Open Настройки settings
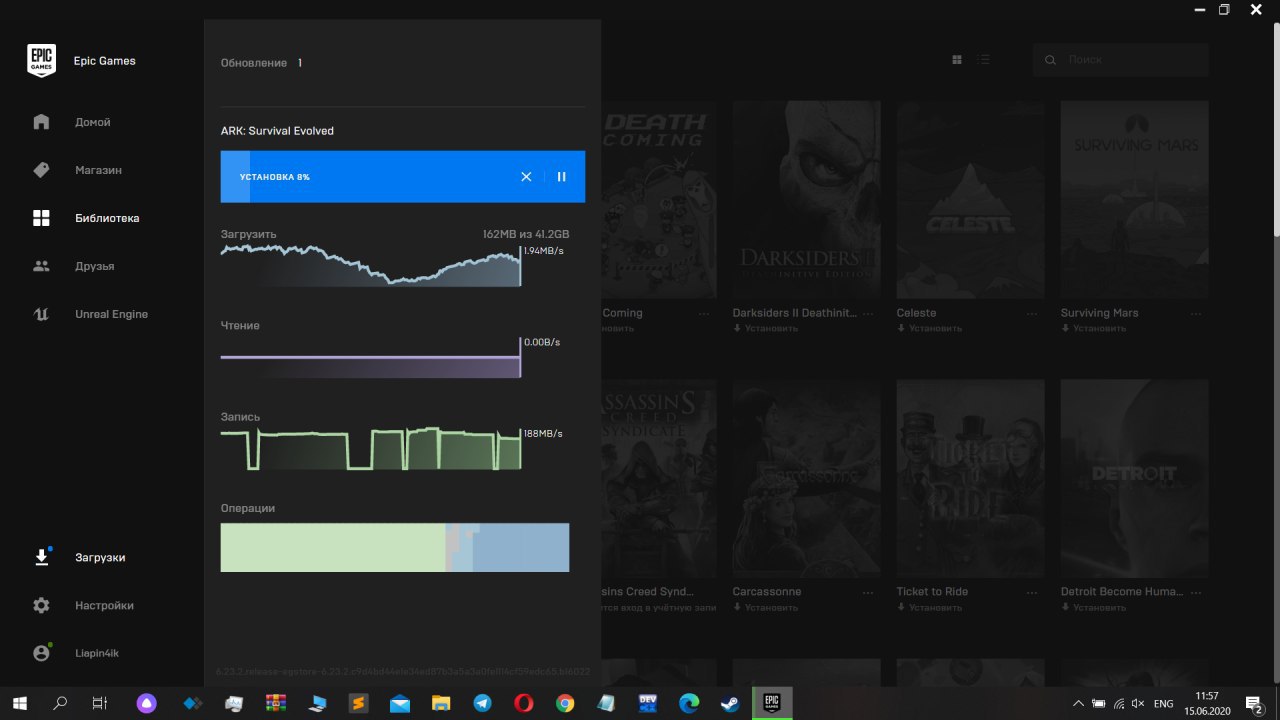The height and width of the screenshot is (720, 1280). 102,605
